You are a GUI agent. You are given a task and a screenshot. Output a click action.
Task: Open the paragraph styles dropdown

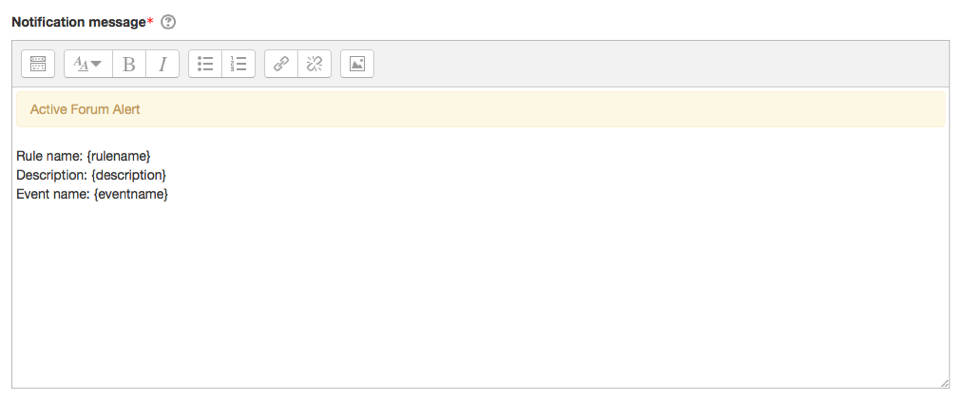[x=88, y=64]
